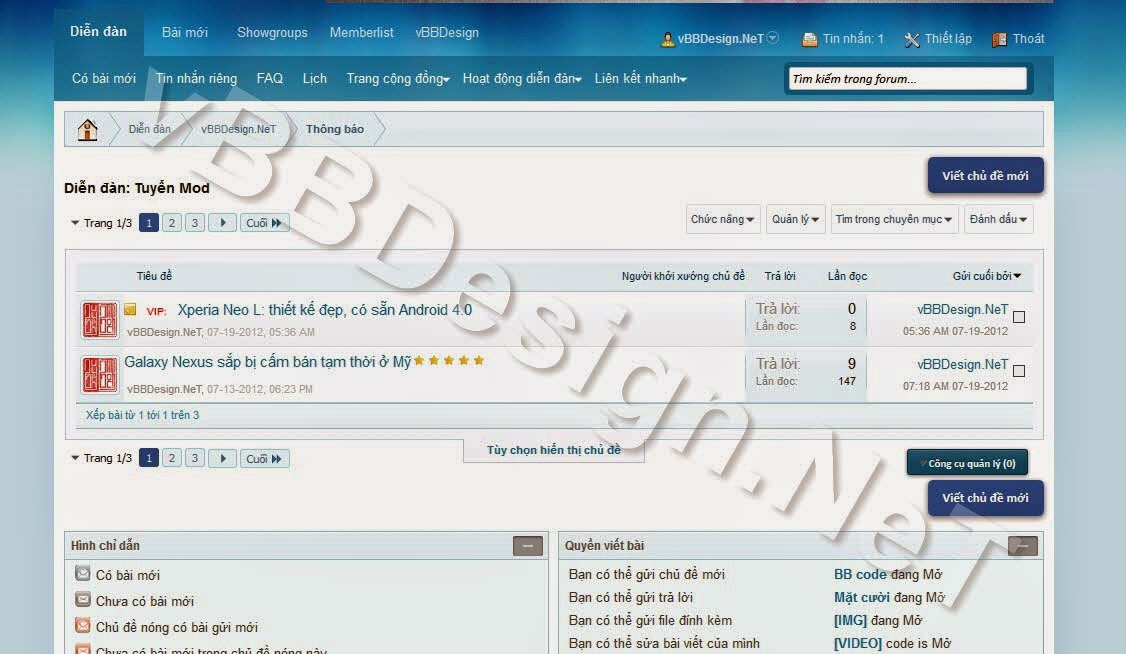
Task: Open Tin nhắn riêng in the sub menu
Action: [196, 79]
